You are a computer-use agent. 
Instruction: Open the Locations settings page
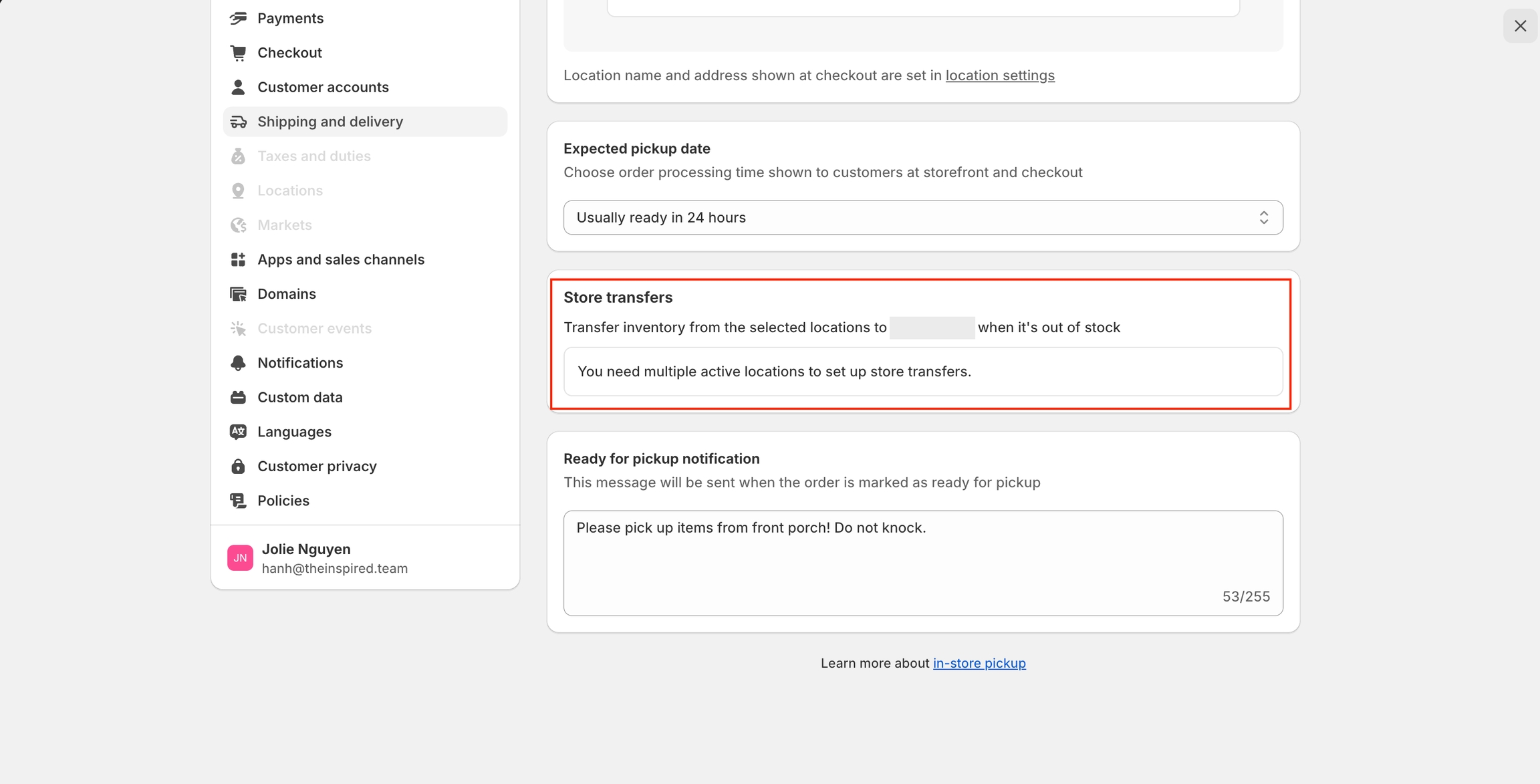point(289,190)
